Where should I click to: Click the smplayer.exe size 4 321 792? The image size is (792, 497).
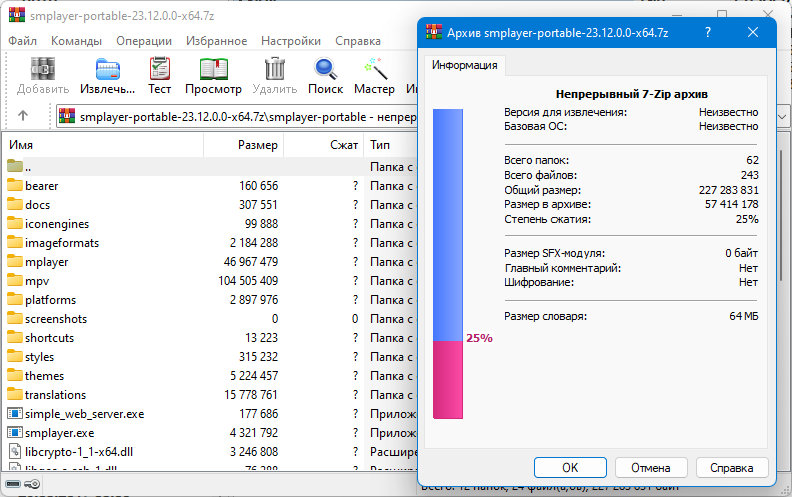pos(254,433)
